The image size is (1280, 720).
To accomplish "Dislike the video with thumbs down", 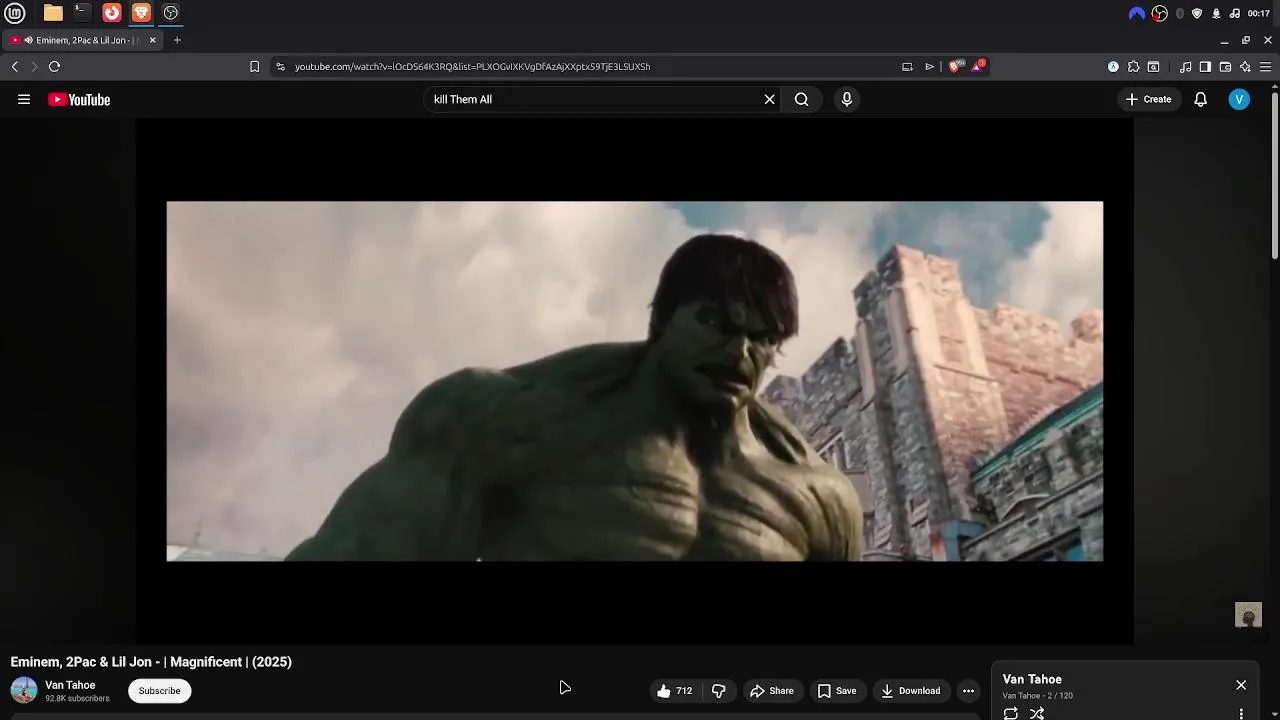I will pyautogui.click(x=718, y=691).
